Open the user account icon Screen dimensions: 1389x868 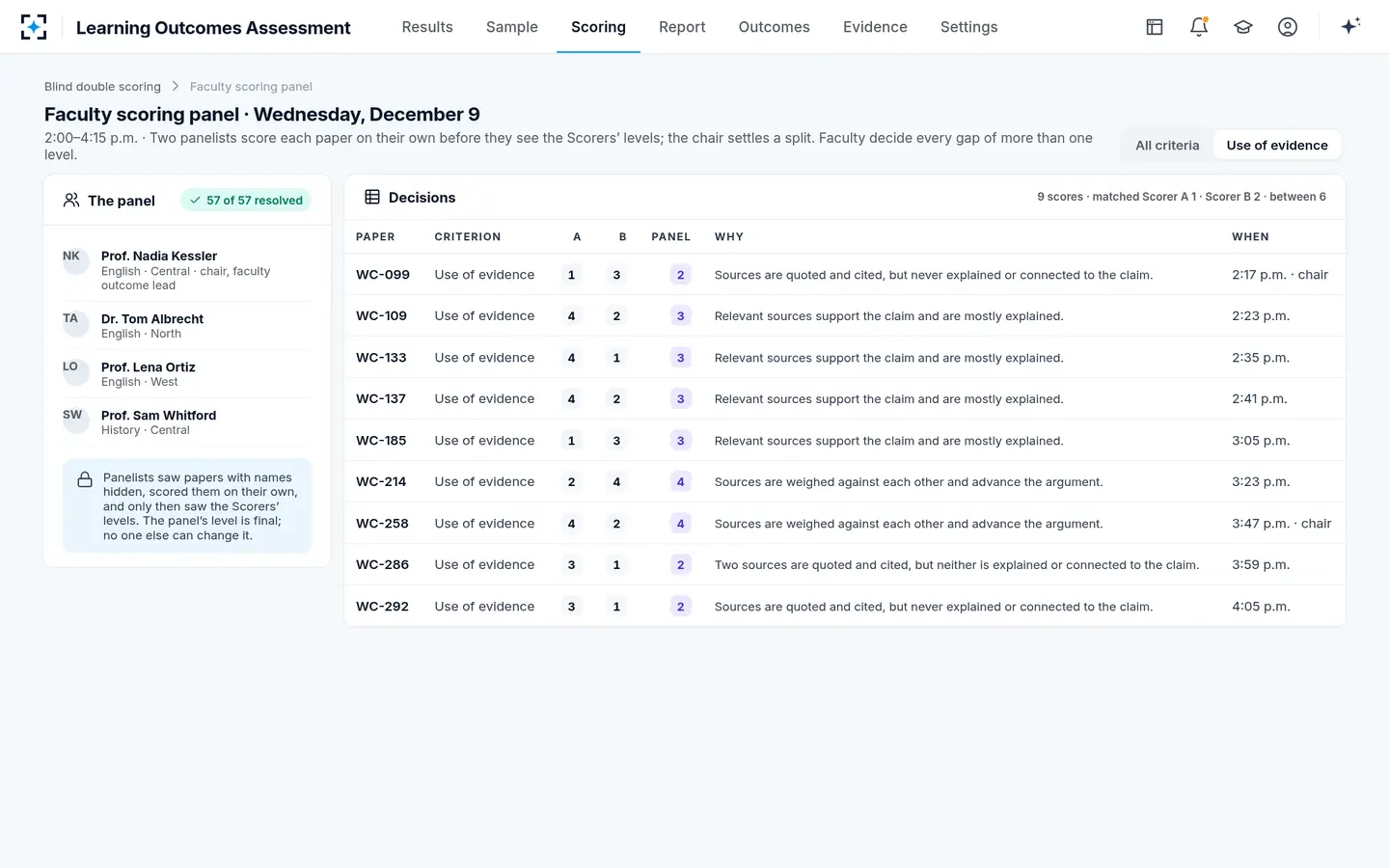[1288, 27]
